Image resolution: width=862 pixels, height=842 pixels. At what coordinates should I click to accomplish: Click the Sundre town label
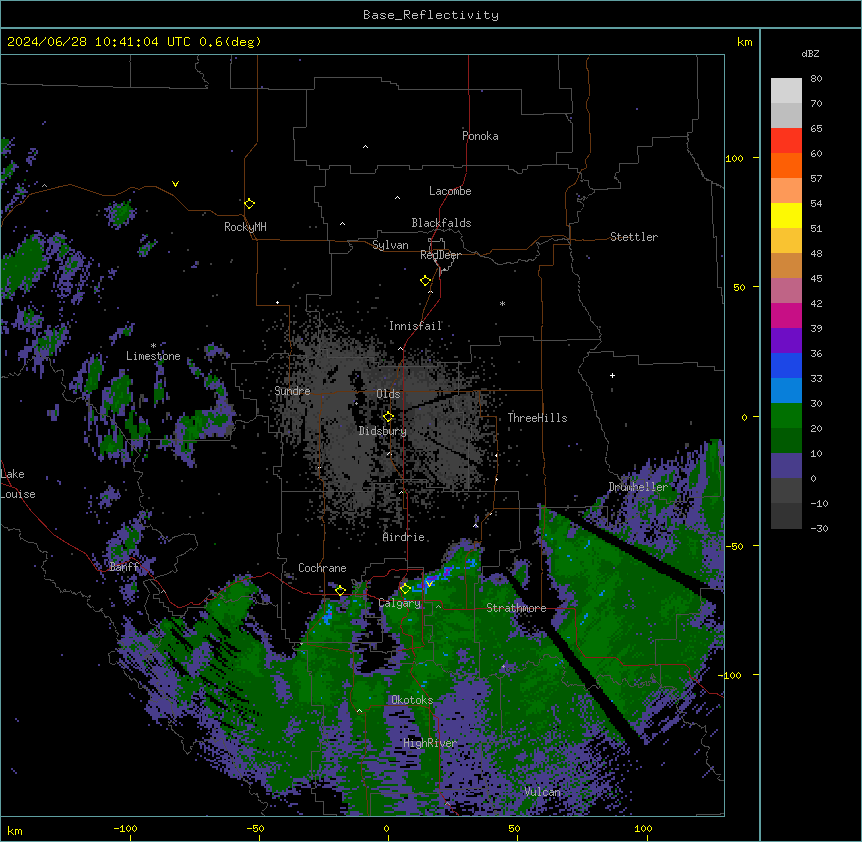(x=292, y=391)
